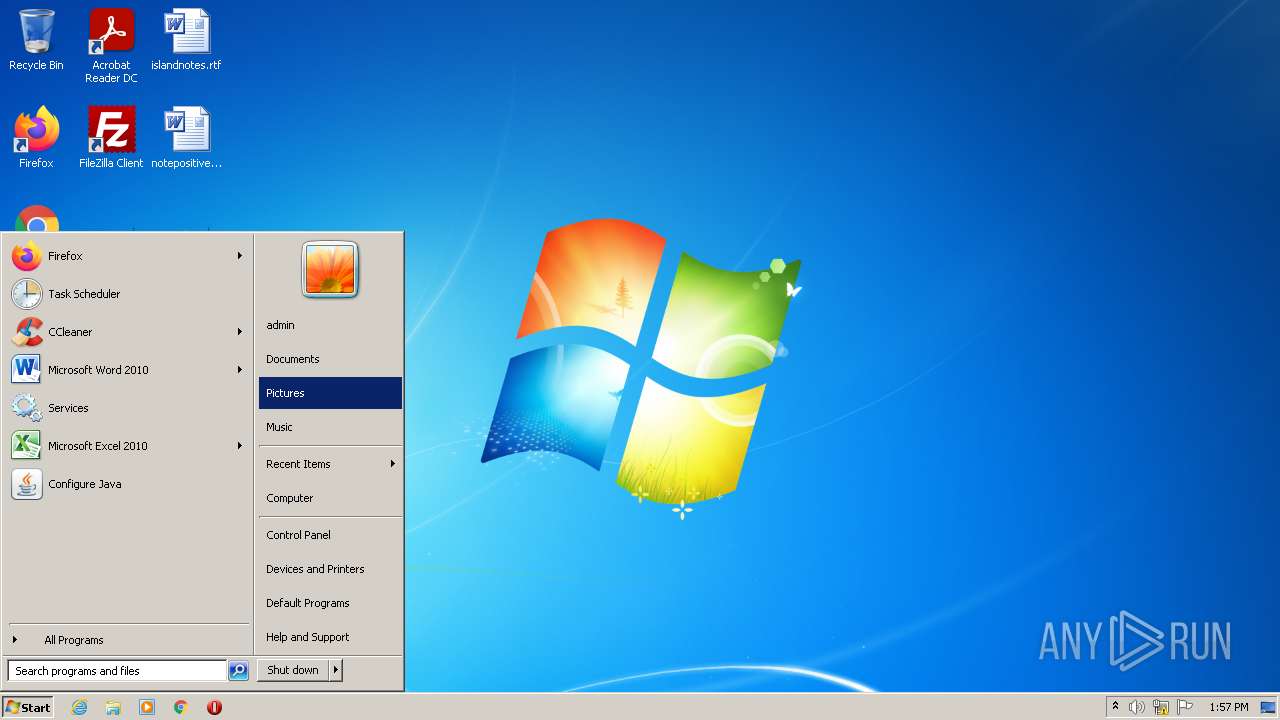Open Default Programs
The width and height of the screenshot is (1280, 720).
330,603
